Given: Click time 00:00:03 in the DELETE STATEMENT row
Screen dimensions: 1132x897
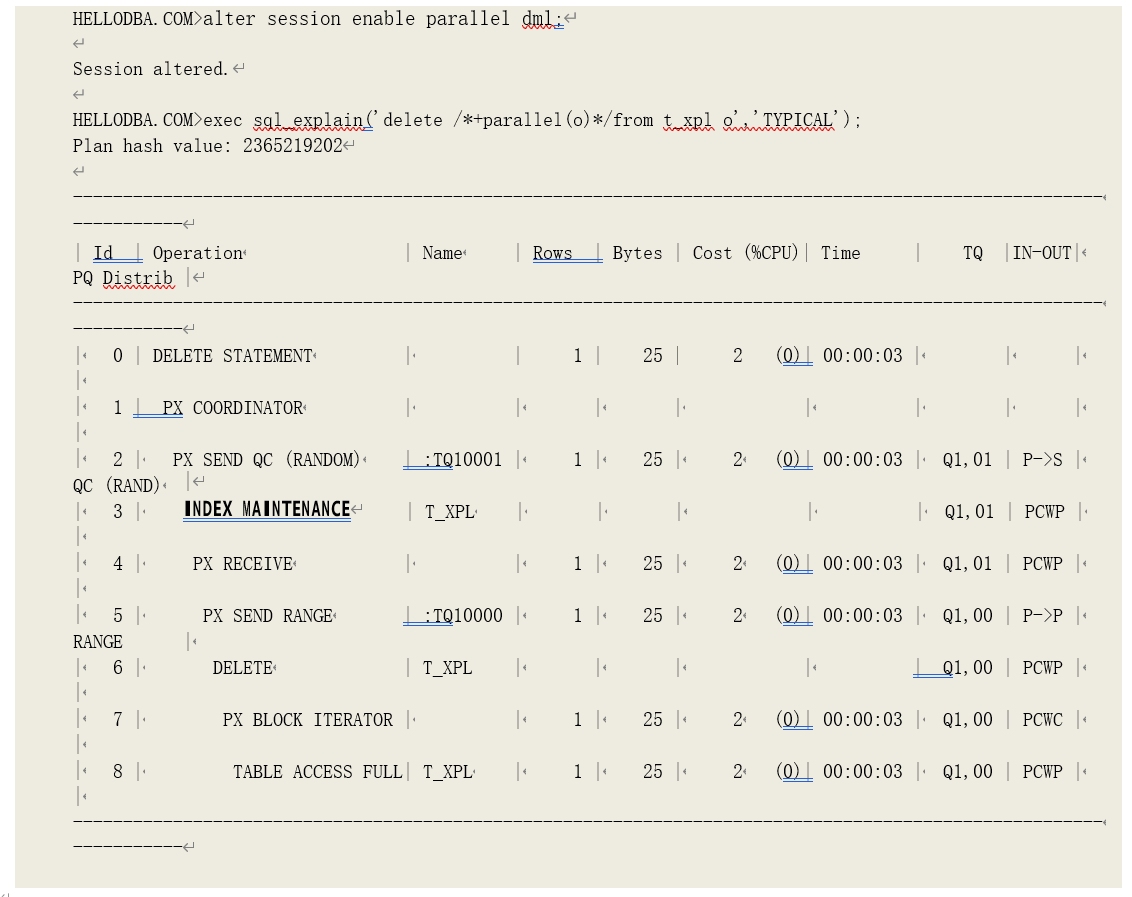Looking at the screenshot, I should [x=863, y=356].
